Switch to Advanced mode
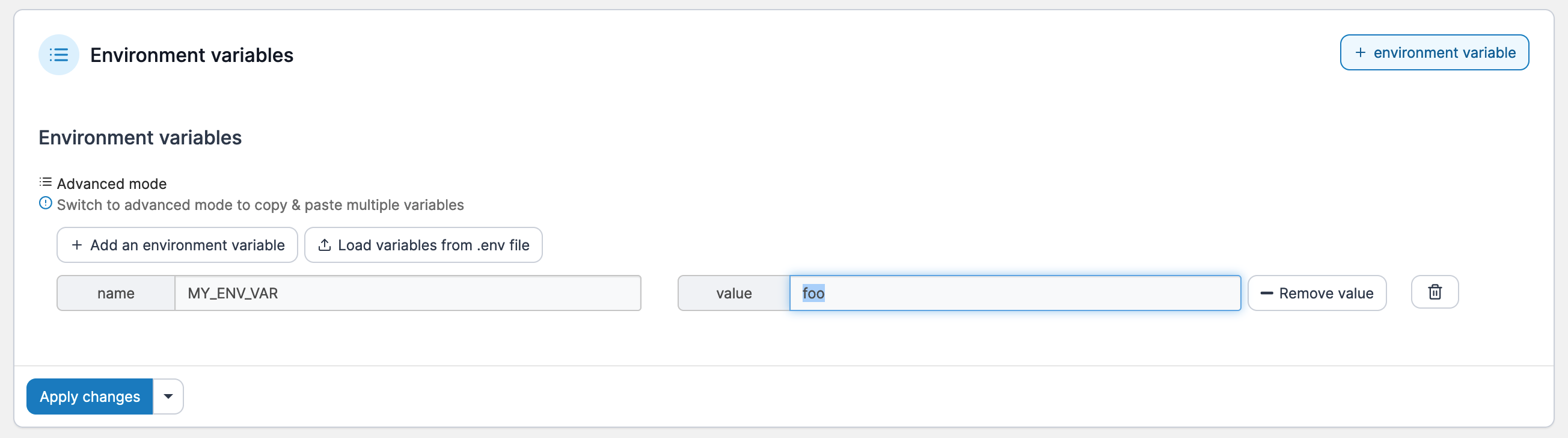1568x438 pixels. click(111, 184)
